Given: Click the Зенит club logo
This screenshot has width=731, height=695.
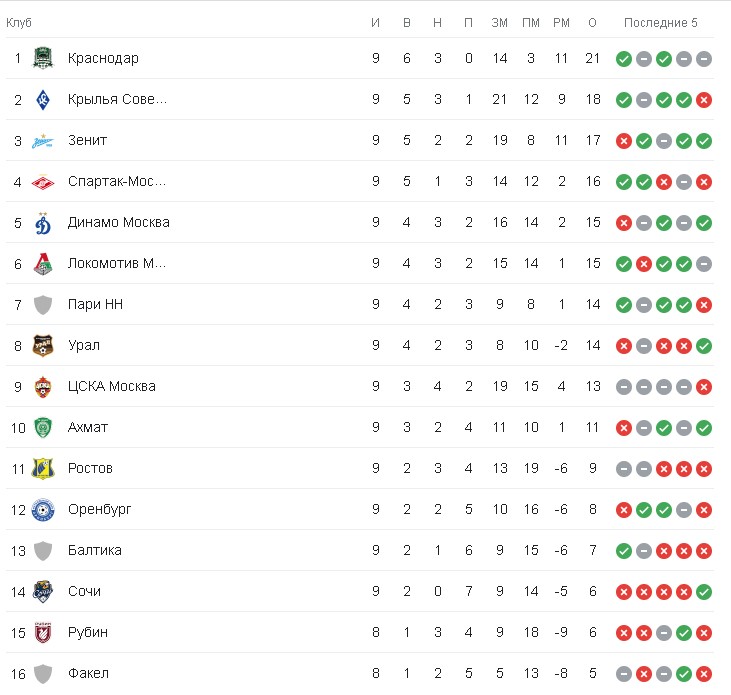Looking at the screenshot, I should coord(43,140).
